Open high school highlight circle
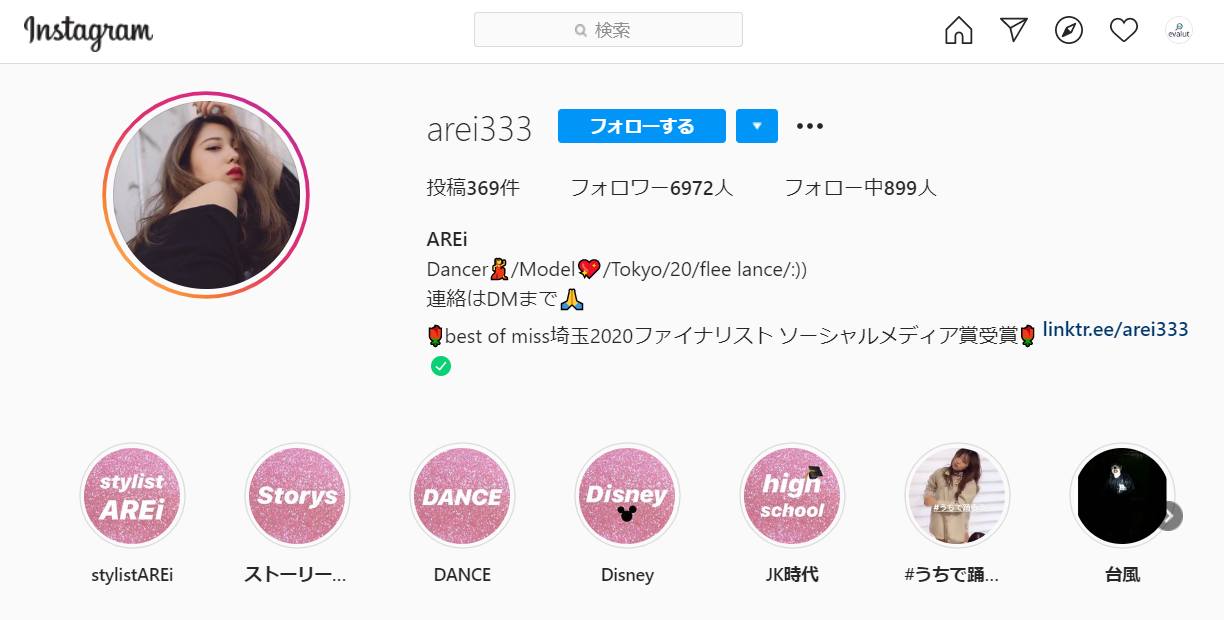This screenshot has width=1224, height=620. [x=792, y=496]
